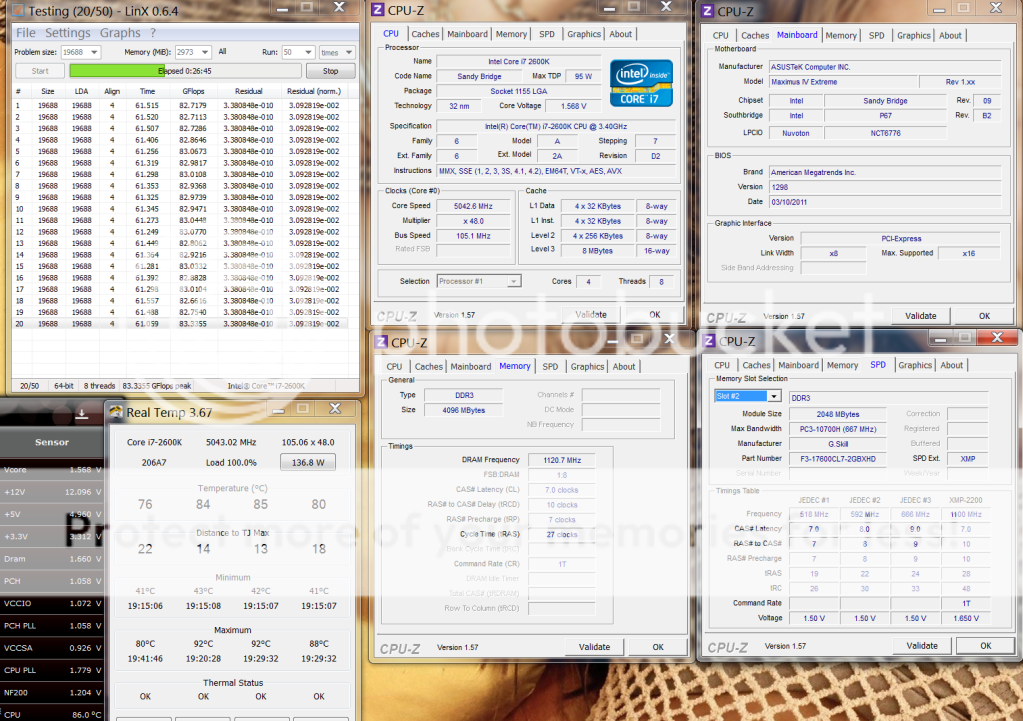The height and width of the screenshot is (721, 1023).
Task: Click Validate in the CPU-Z CPU window
Action: (x=591, y=314)
